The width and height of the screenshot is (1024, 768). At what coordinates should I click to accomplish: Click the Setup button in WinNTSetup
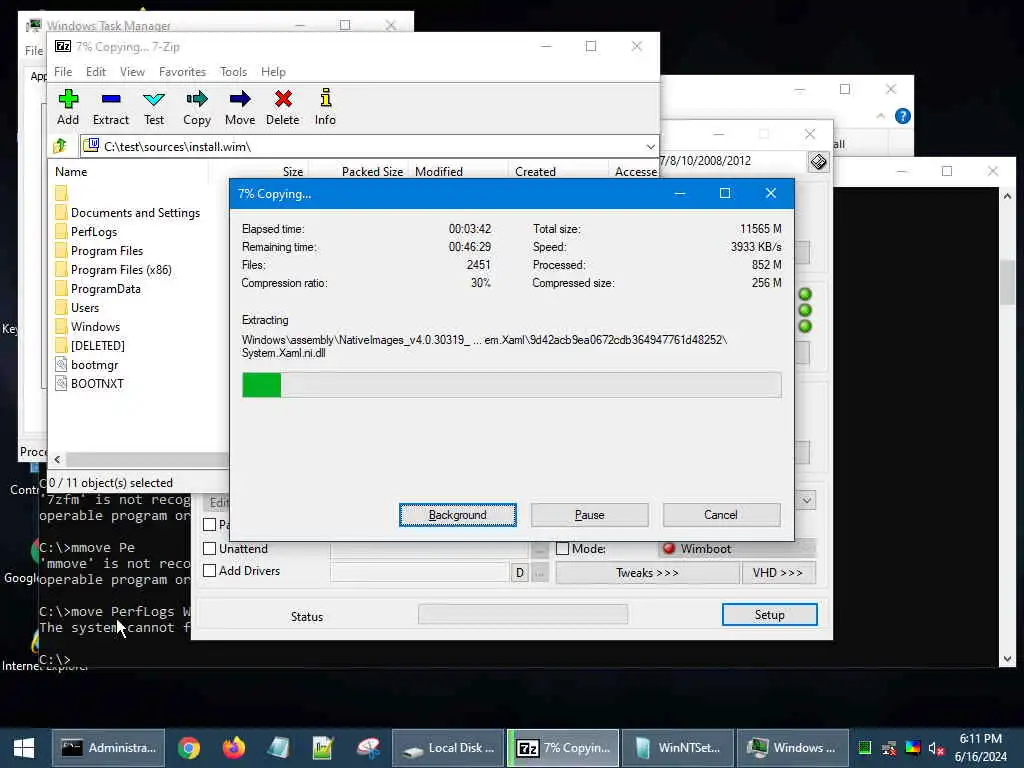[769, 615]
